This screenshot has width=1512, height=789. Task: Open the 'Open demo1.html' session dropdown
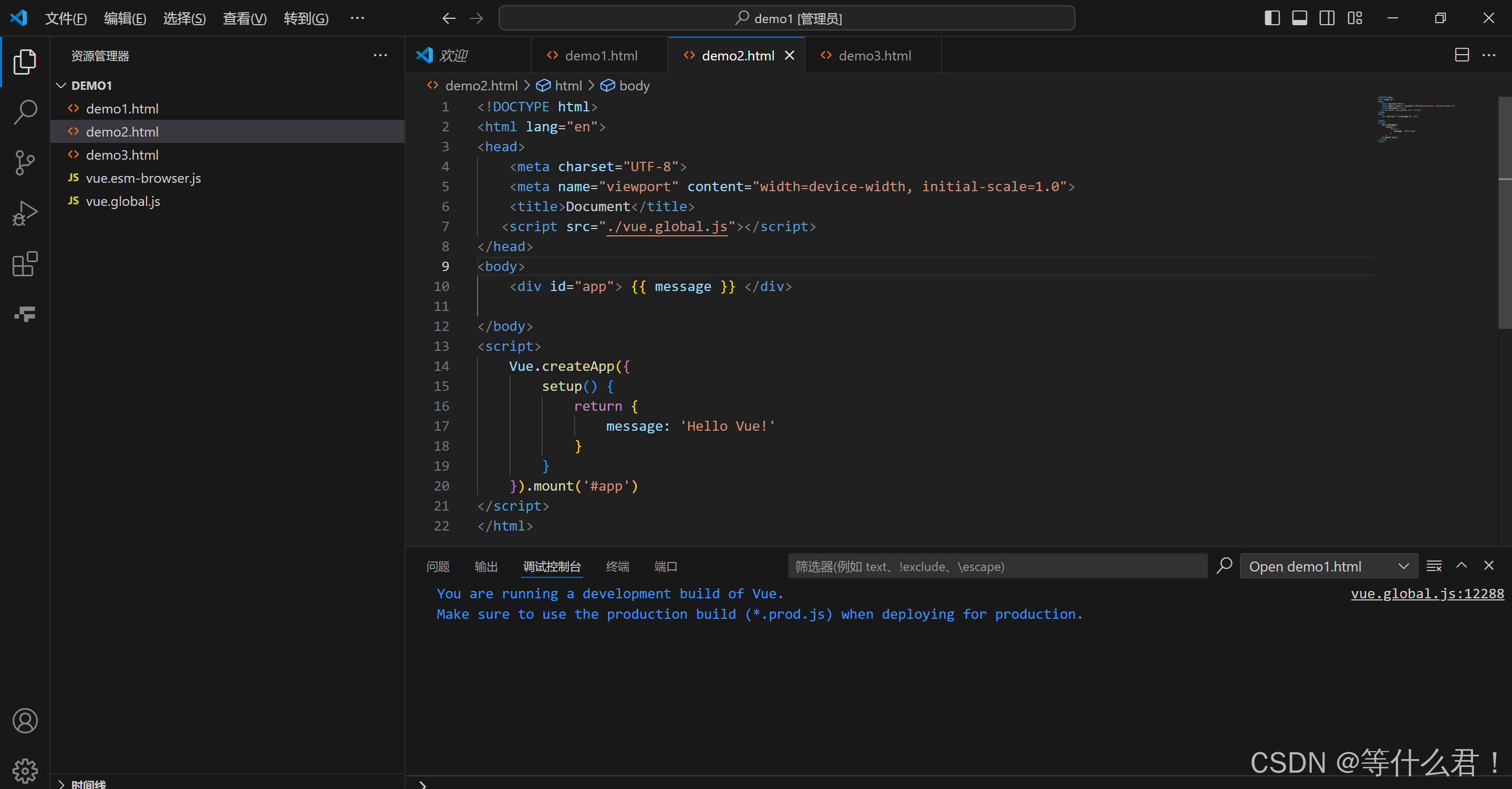pyautogui.click(x=1328, y=566)
